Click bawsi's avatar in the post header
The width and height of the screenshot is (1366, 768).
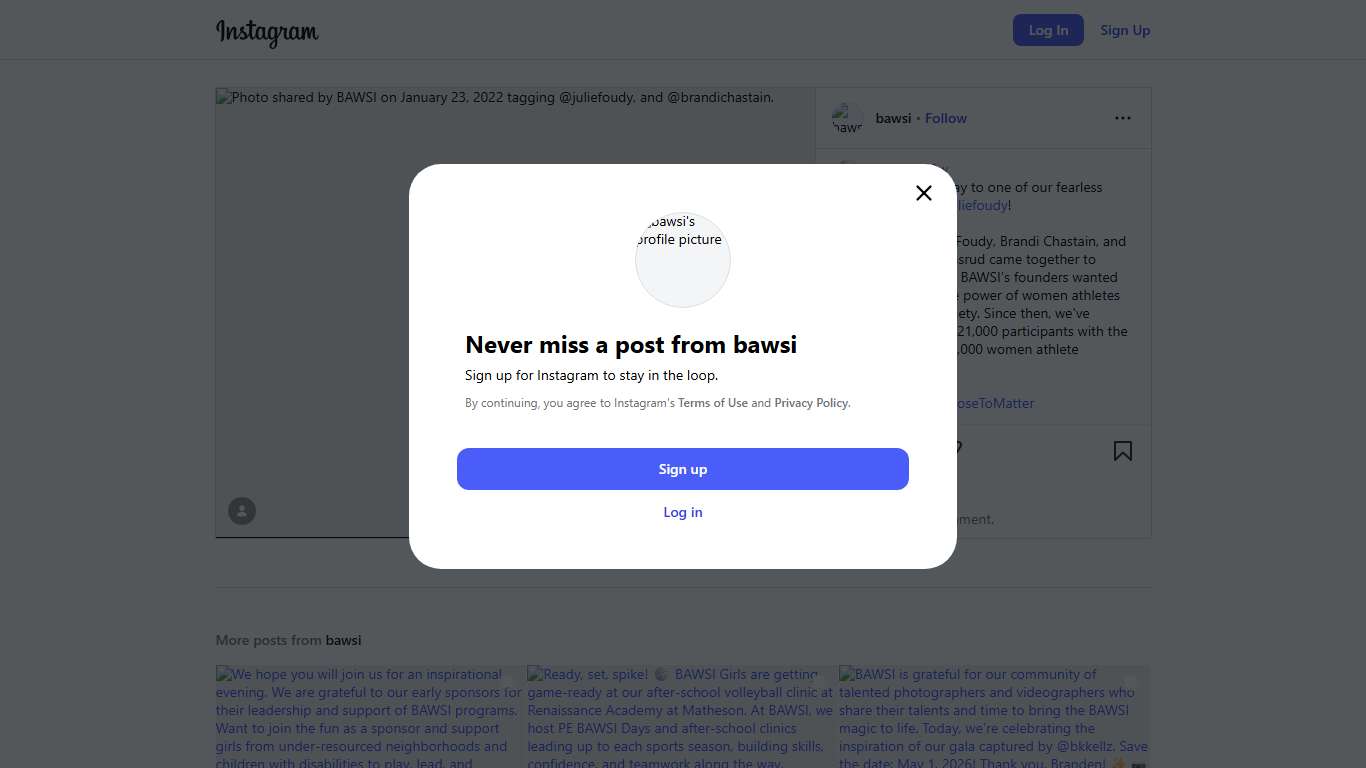pyautogui.click(x=847, y=118)
